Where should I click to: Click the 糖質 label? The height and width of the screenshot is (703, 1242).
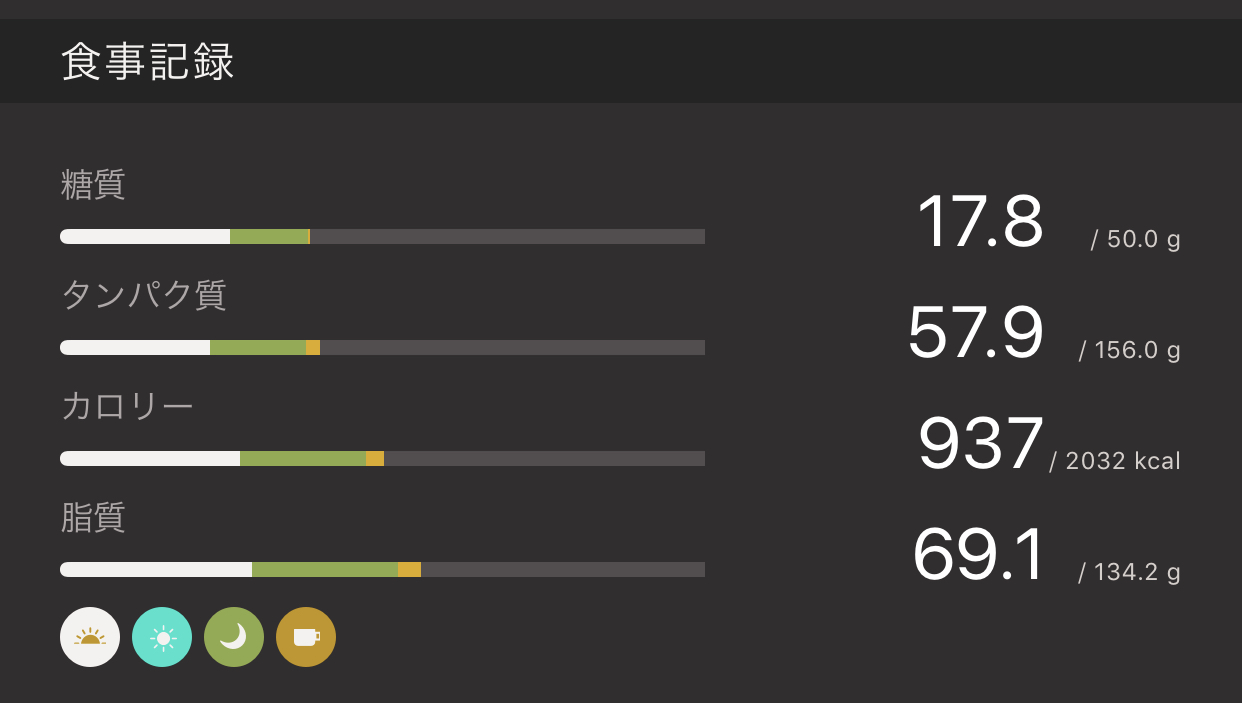pyautogui.click(x=93, y=185)
